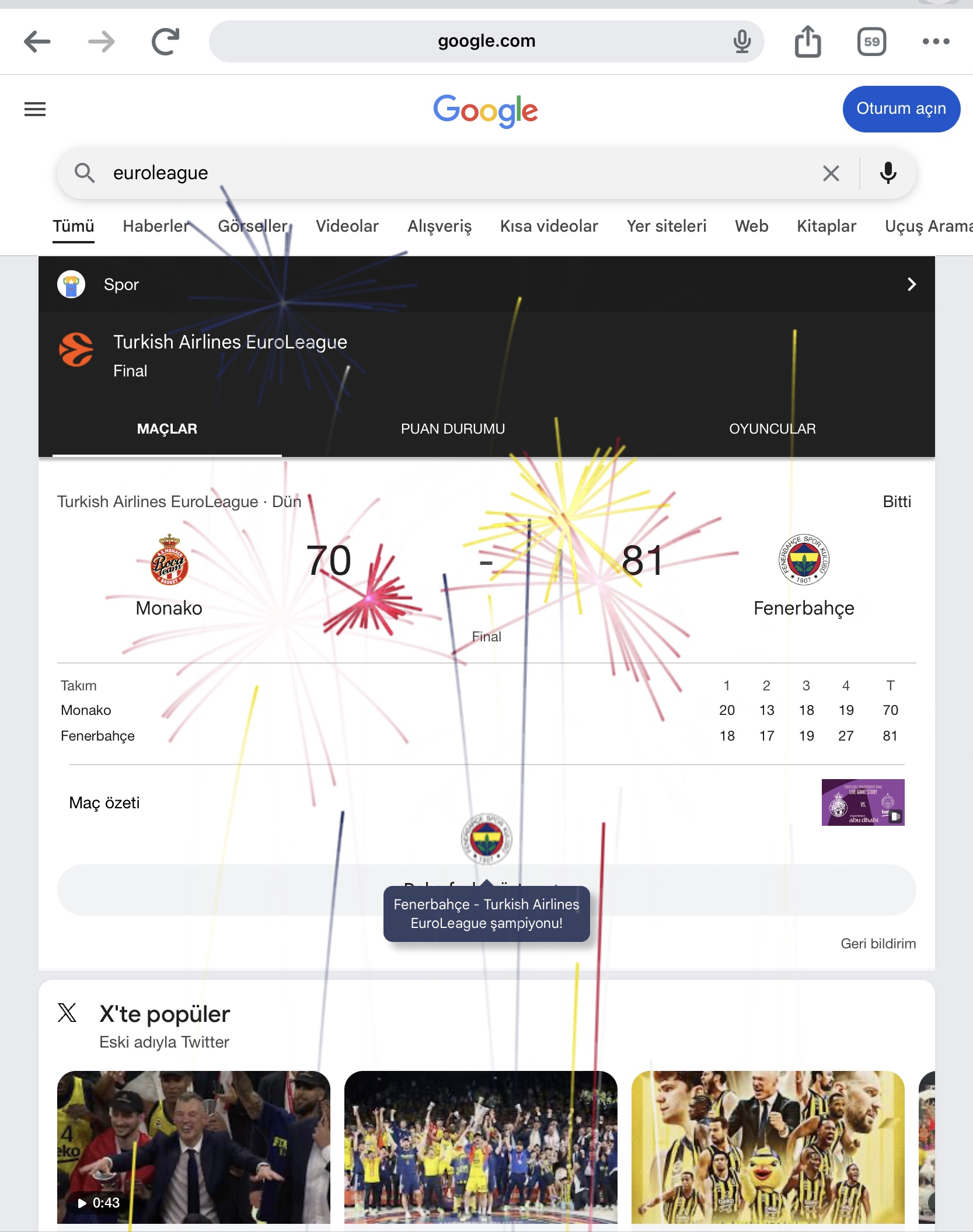Go back using browser back arrow

pyautogui.click(x=37, y=41)
